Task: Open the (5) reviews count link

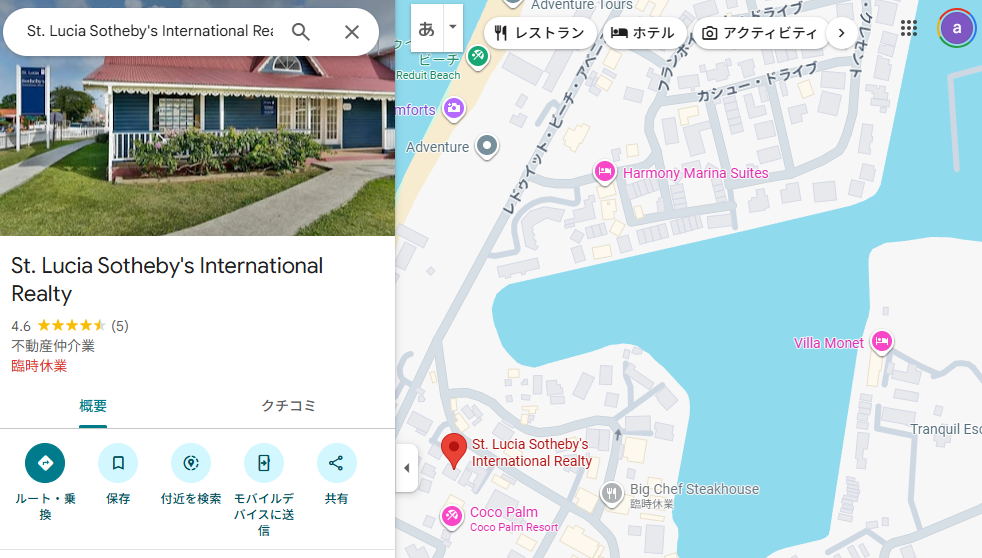Action: 120,326
